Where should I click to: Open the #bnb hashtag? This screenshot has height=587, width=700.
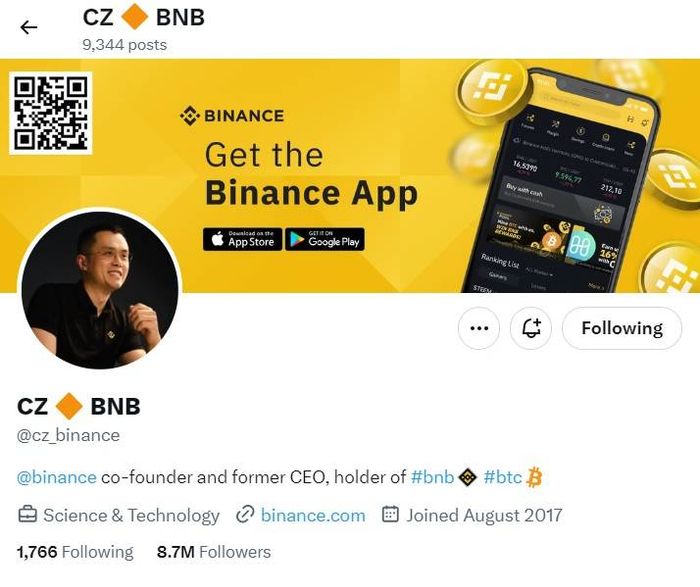[433, 477]
